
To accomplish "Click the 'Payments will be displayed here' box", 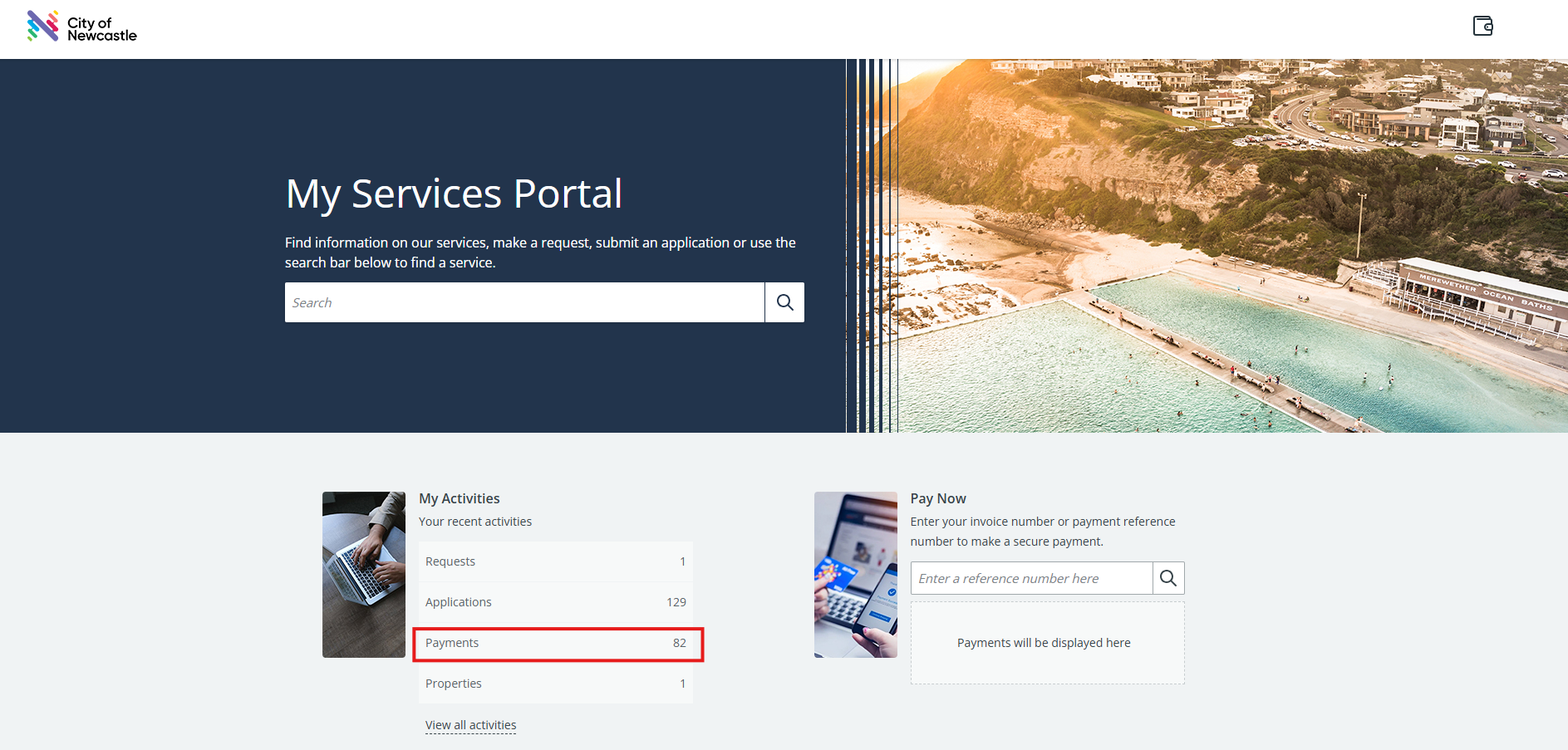I will [1047, 643].
